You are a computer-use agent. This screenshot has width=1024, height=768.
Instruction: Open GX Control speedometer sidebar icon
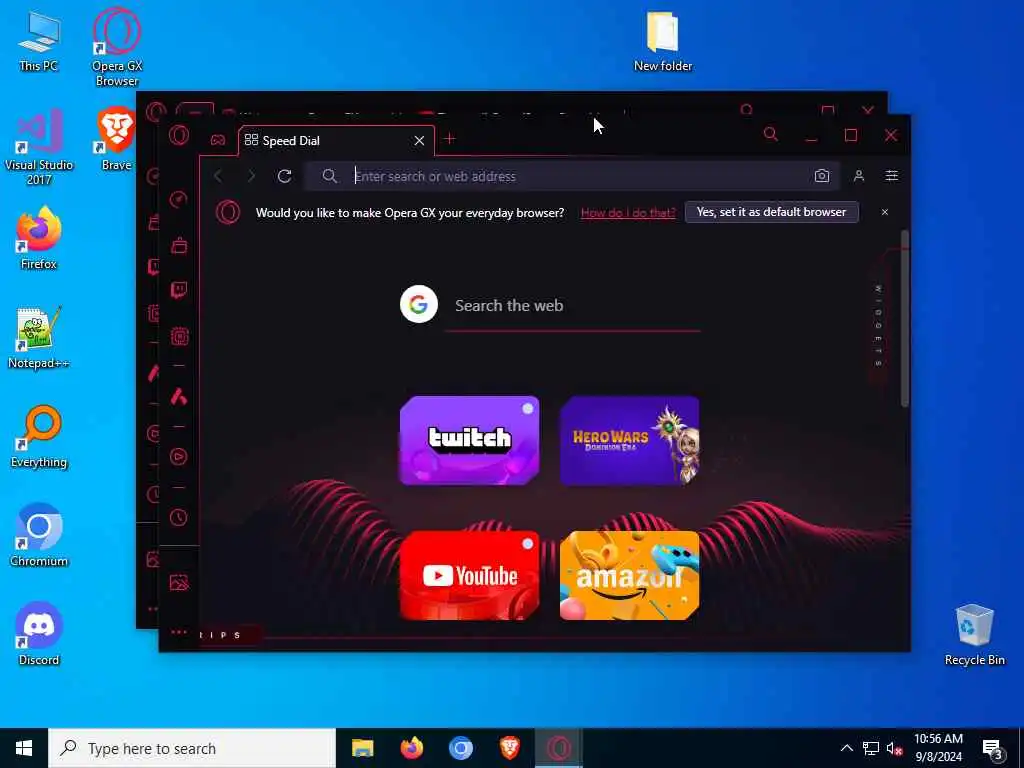(179, 199)
